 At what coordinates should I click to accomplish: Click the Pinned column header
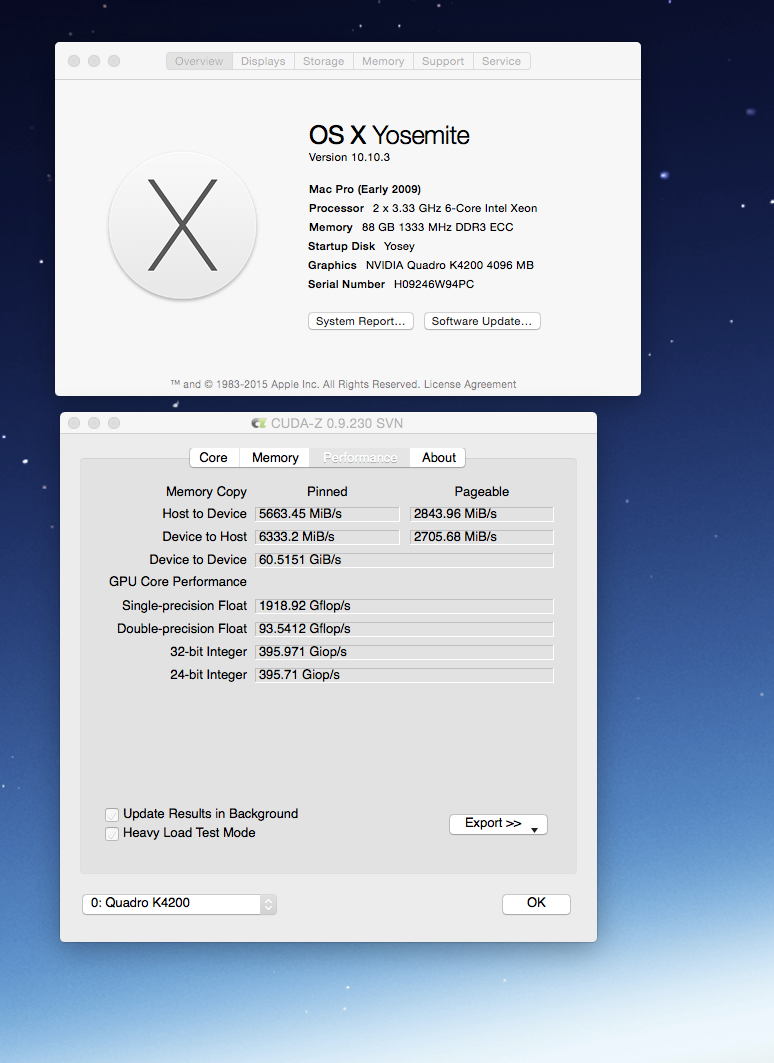click(327, 492)
